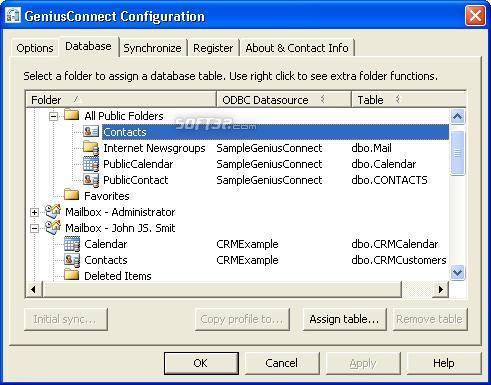Click the Assign table... button

click(x=344, y=319)
